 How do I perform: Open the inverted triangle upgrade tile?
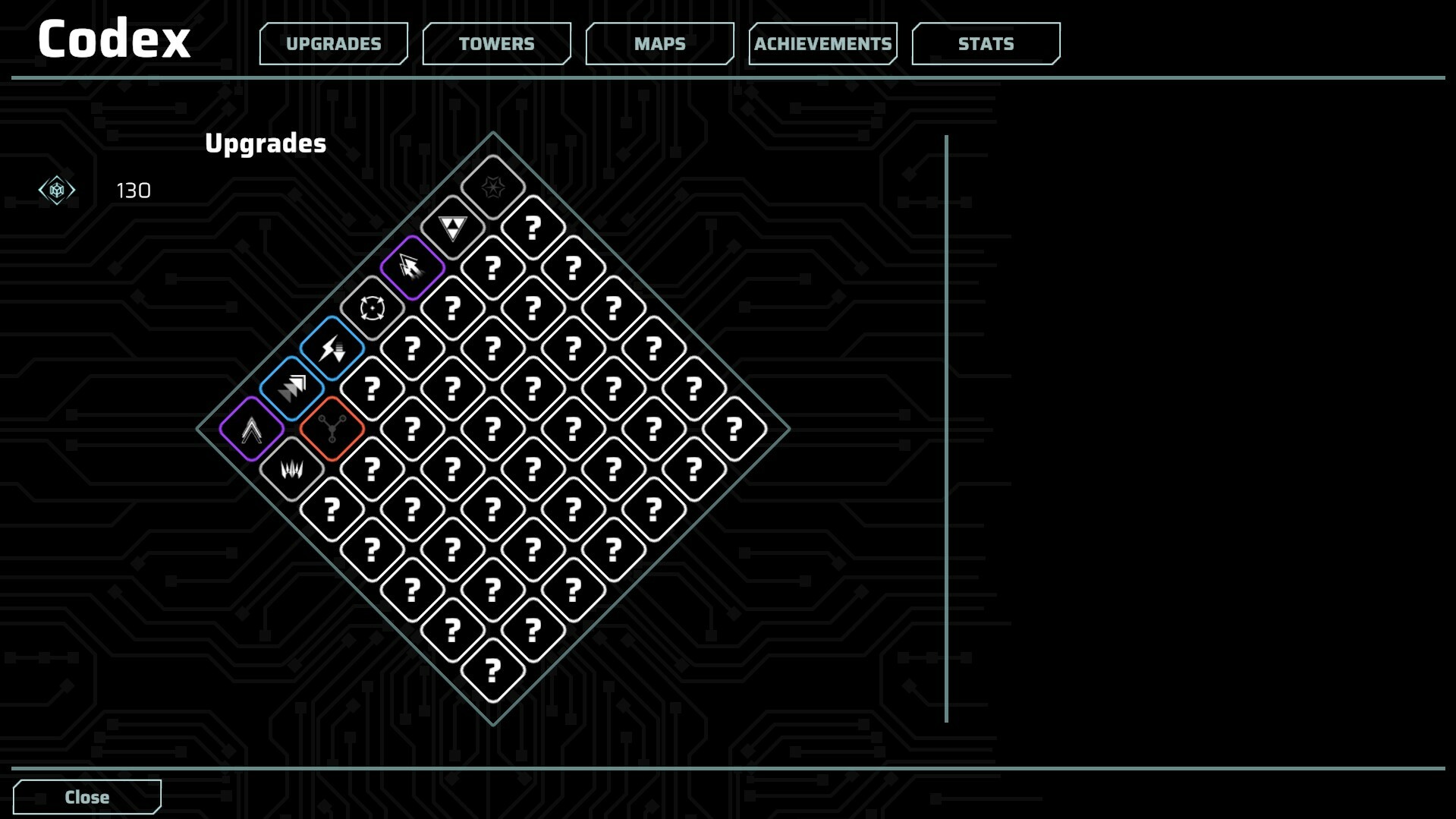(x=453, y=227)
